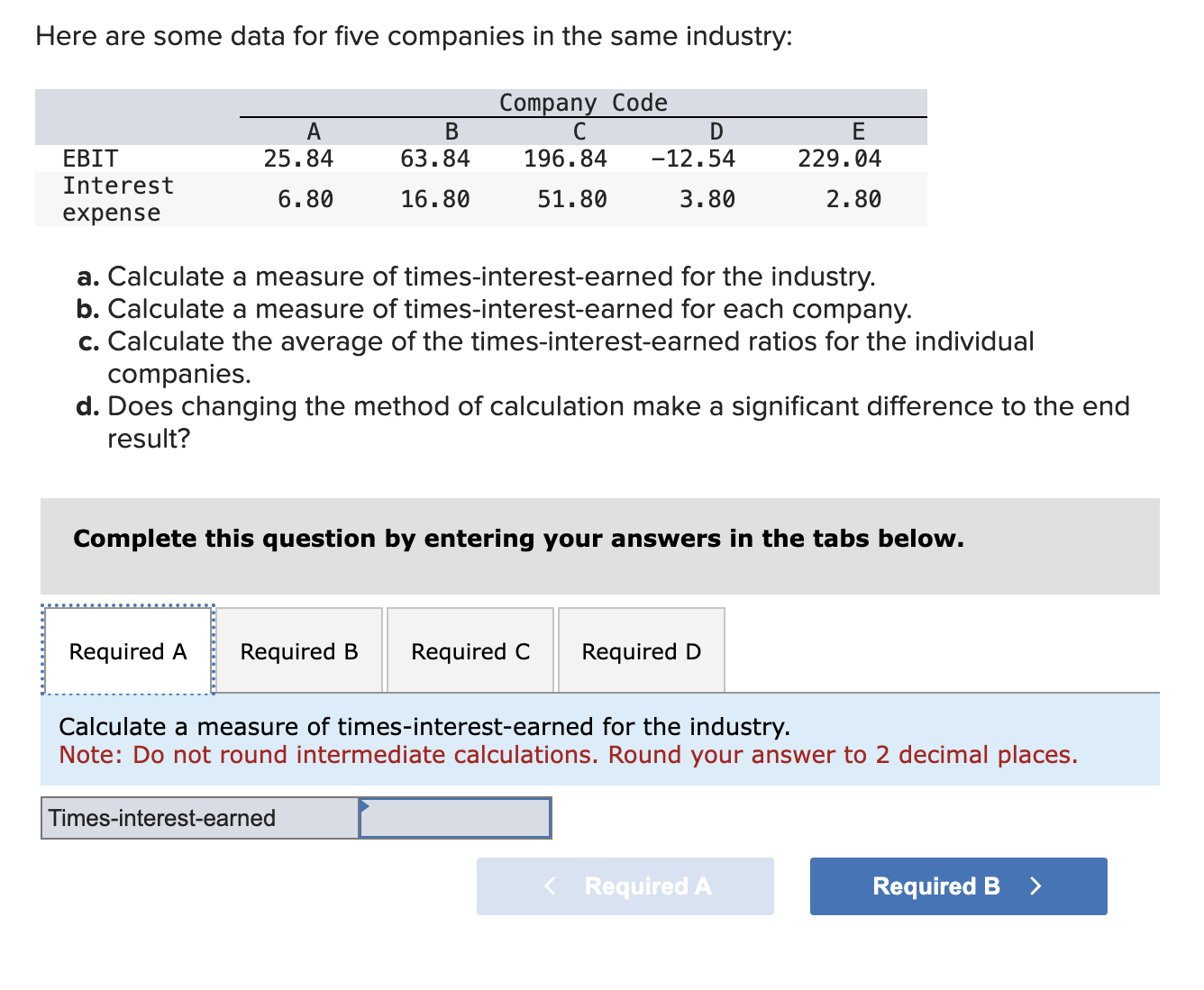1204x990 pixels.
Task: Click the left chevron on Required A button
Action: point(550,886)
